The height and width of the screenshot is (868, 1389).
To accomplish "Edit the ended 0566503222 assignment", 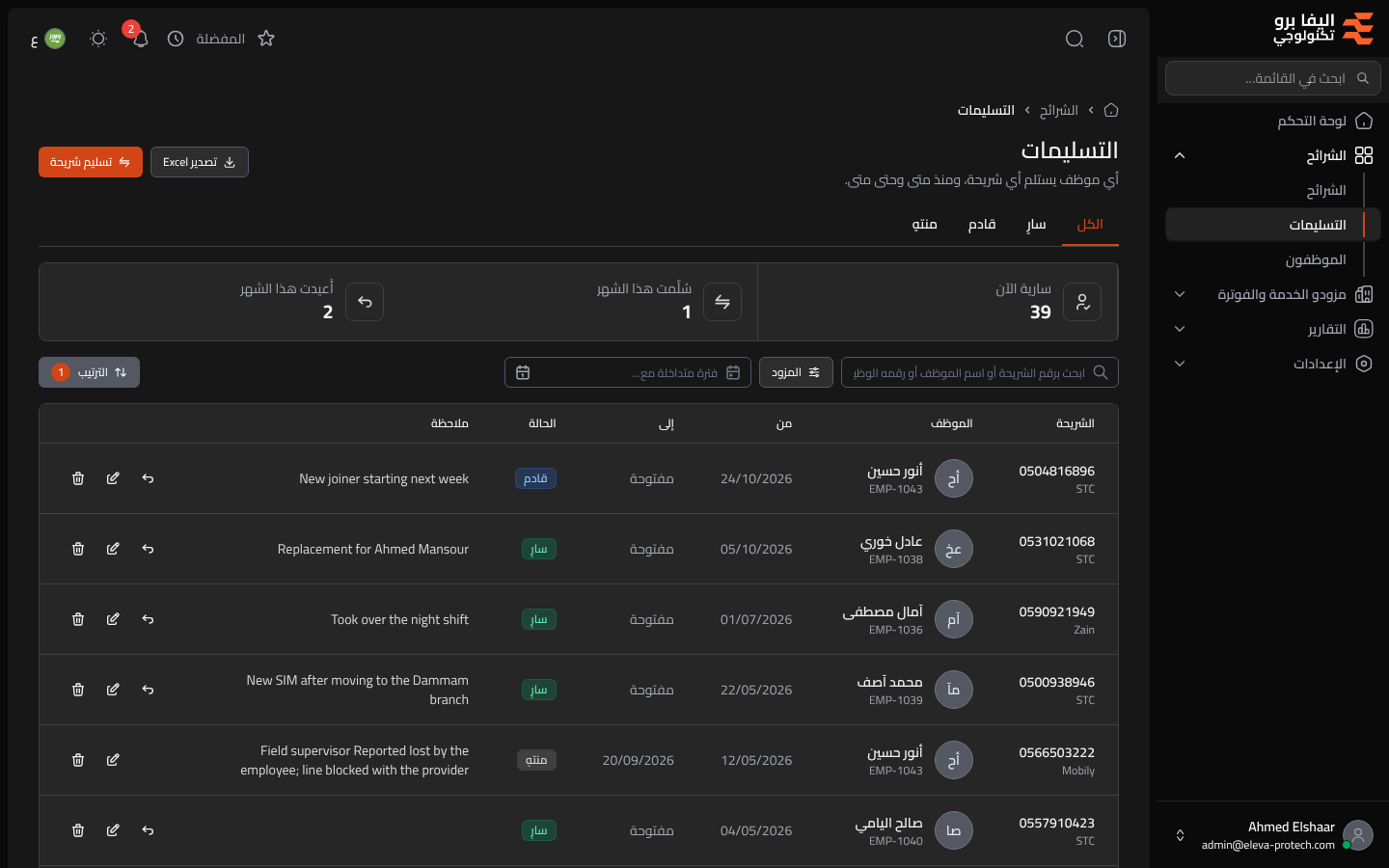I will coord(113,760).
